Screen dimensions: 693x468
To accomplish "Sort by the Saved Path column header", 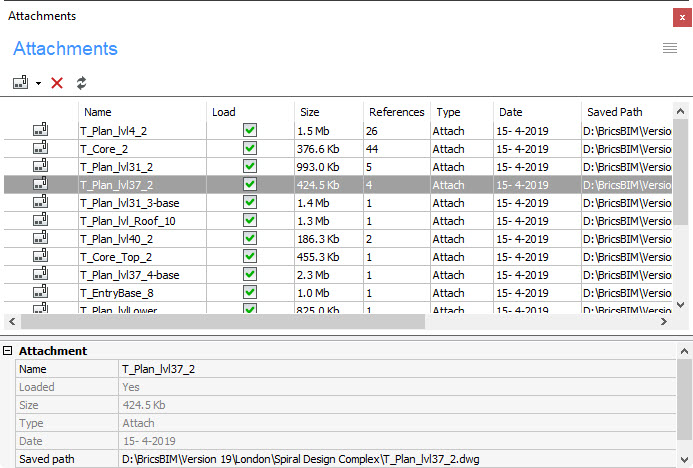I will coord(627,112).
